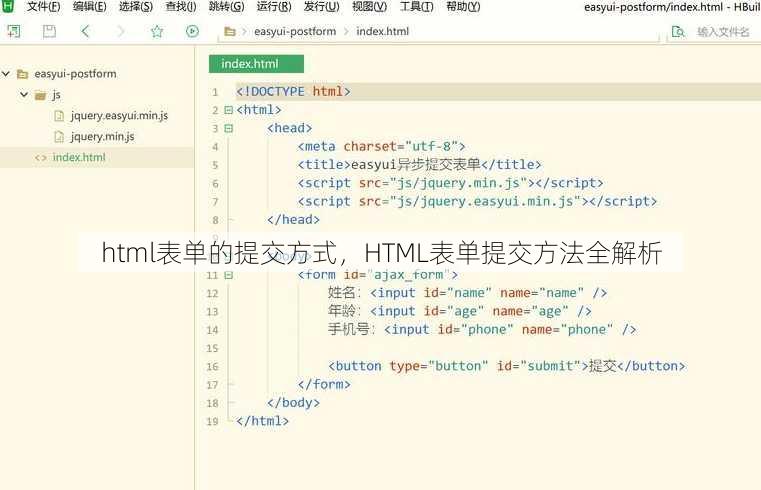Collapse the easyui-postform project tree
Viewport: 761px width, 490px height.
(6, 74)
